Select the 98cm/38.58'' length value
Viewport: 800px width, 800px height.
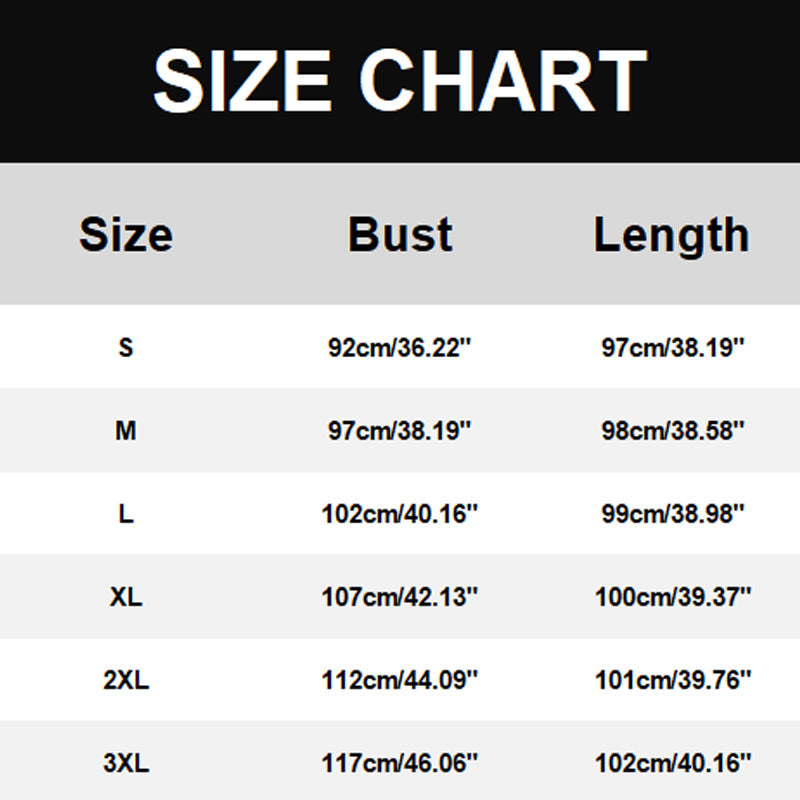673,431
